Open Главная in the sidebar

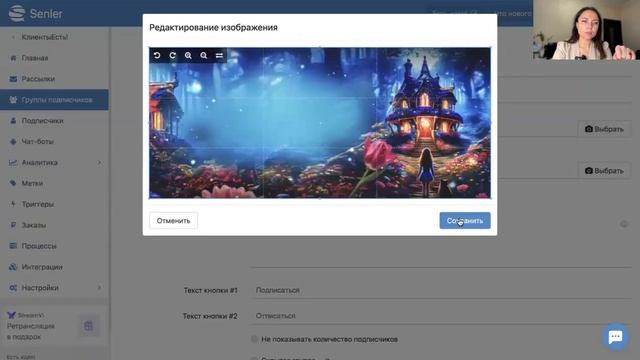35,58
